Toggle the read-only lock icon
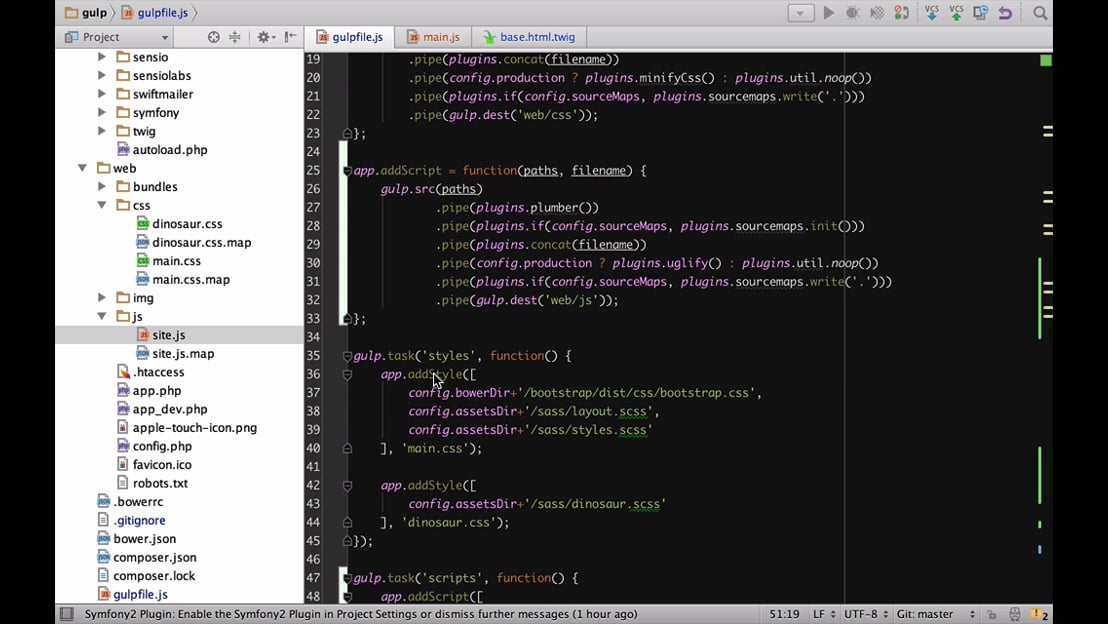The height and width of the screenshot is (624, 1108). click(991, 614)
